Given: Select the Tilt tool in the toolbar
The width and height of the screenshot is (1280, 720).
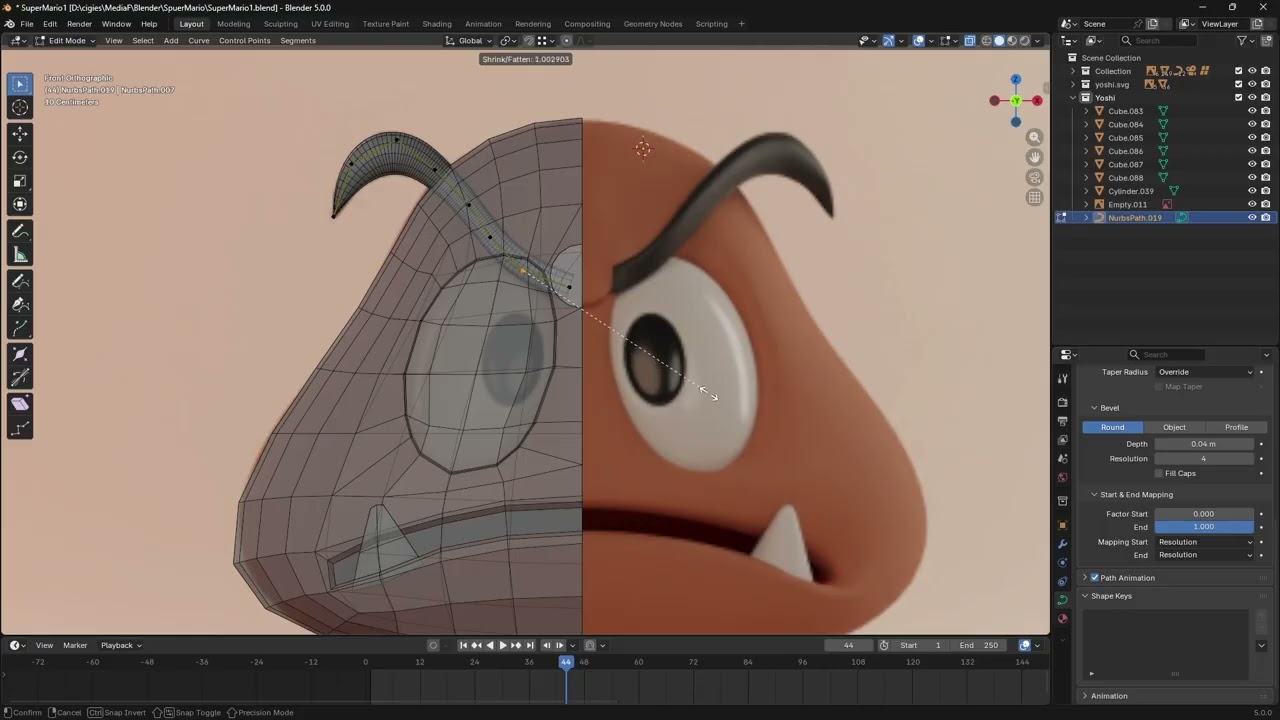Looking at the screenshot, I should coord(20,379).
